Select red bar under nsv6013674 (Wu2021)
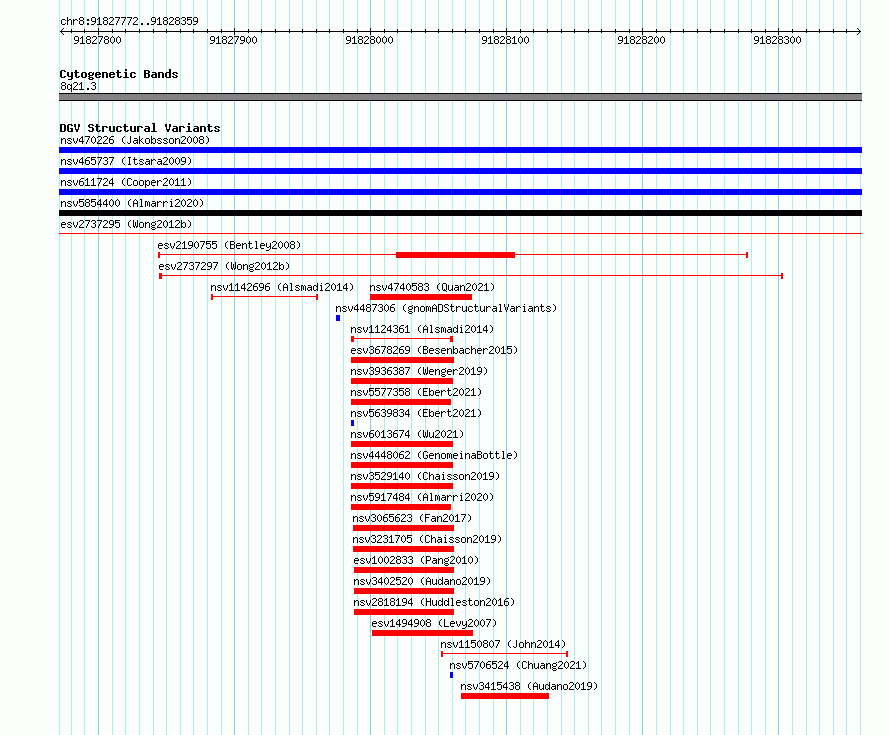Image resolution: width=890 pixels, height=735 pixels. click(402, 444)
